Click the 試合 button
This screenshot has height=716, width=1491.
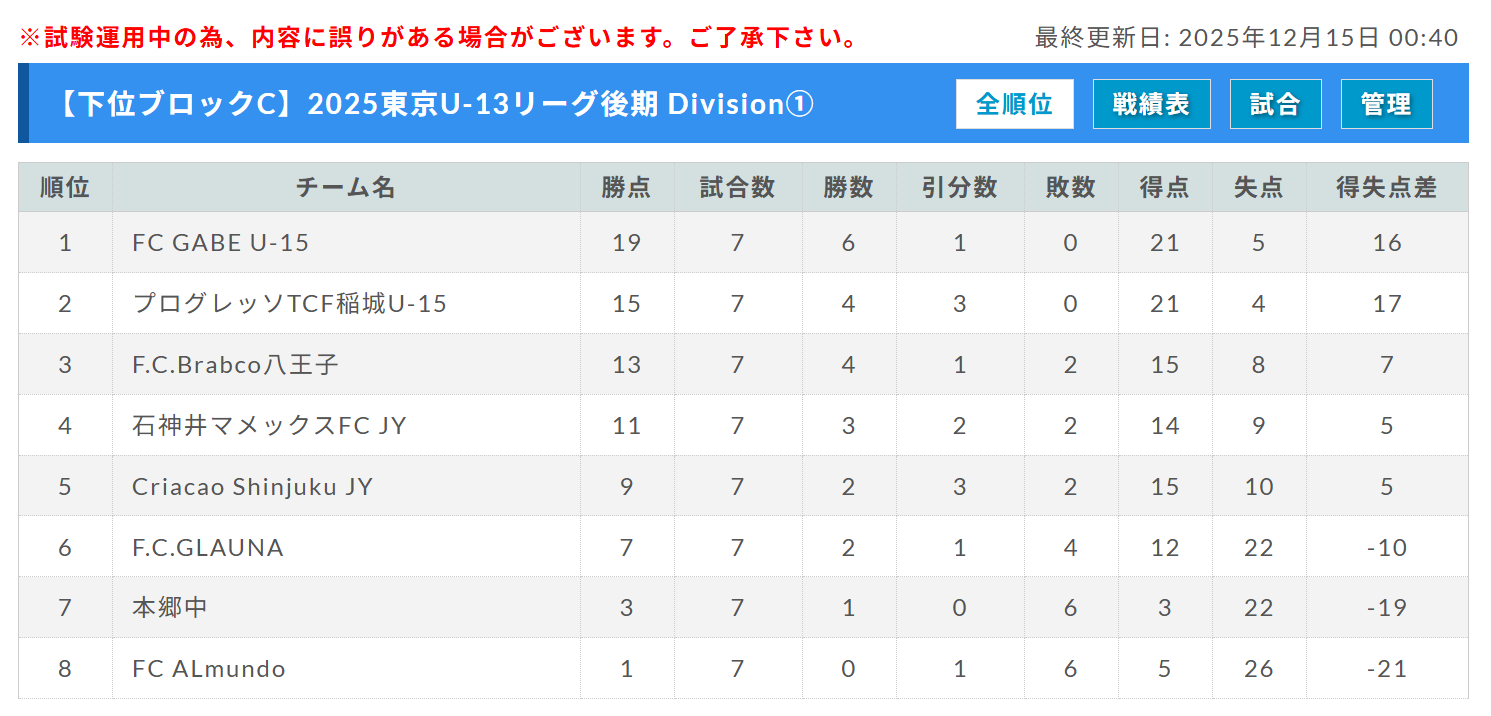(x=1275, y=104)
